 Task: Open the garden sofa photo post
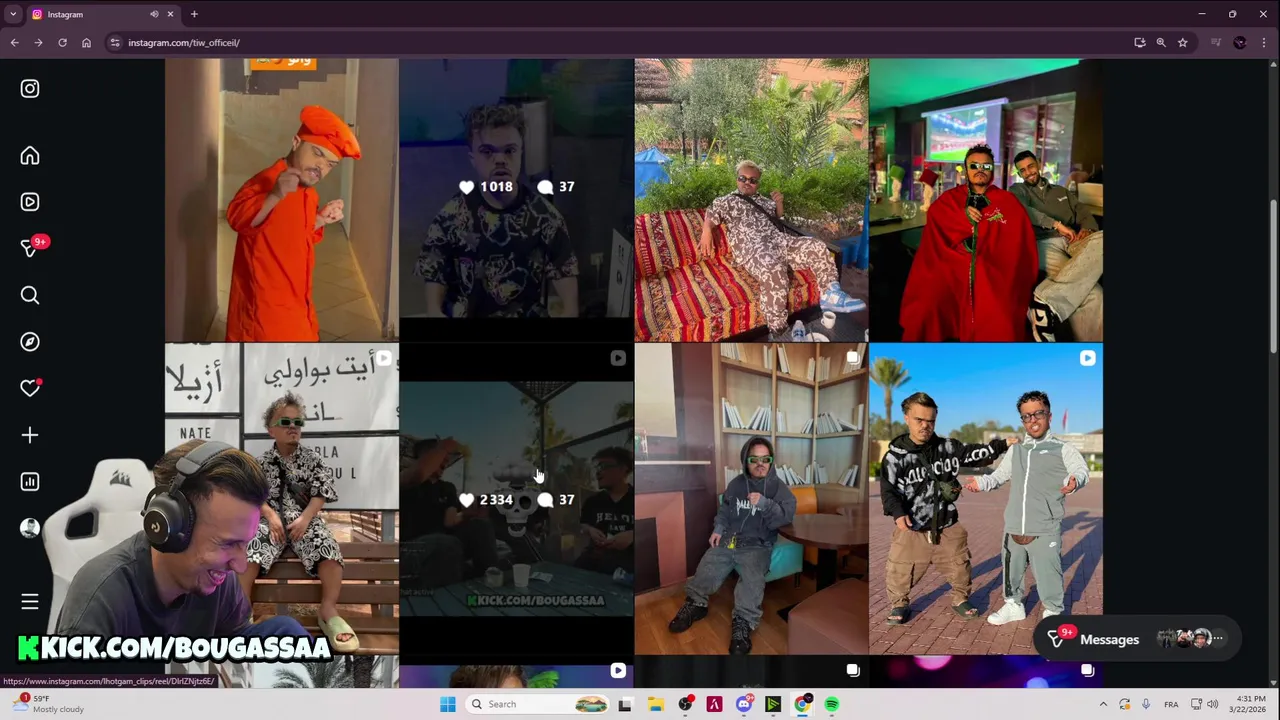click(x=751, y=200)
